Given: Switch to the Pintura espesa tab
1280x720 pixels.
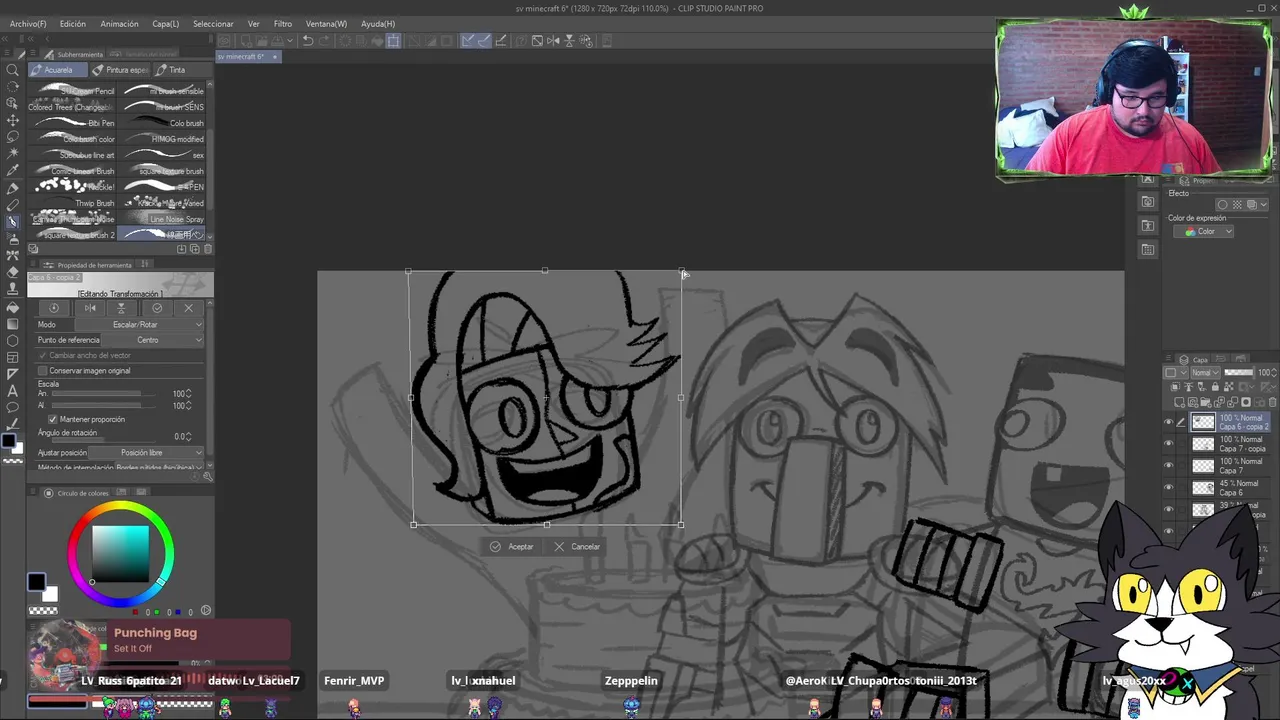Looking at the screenshot, I should pos(120,70).
